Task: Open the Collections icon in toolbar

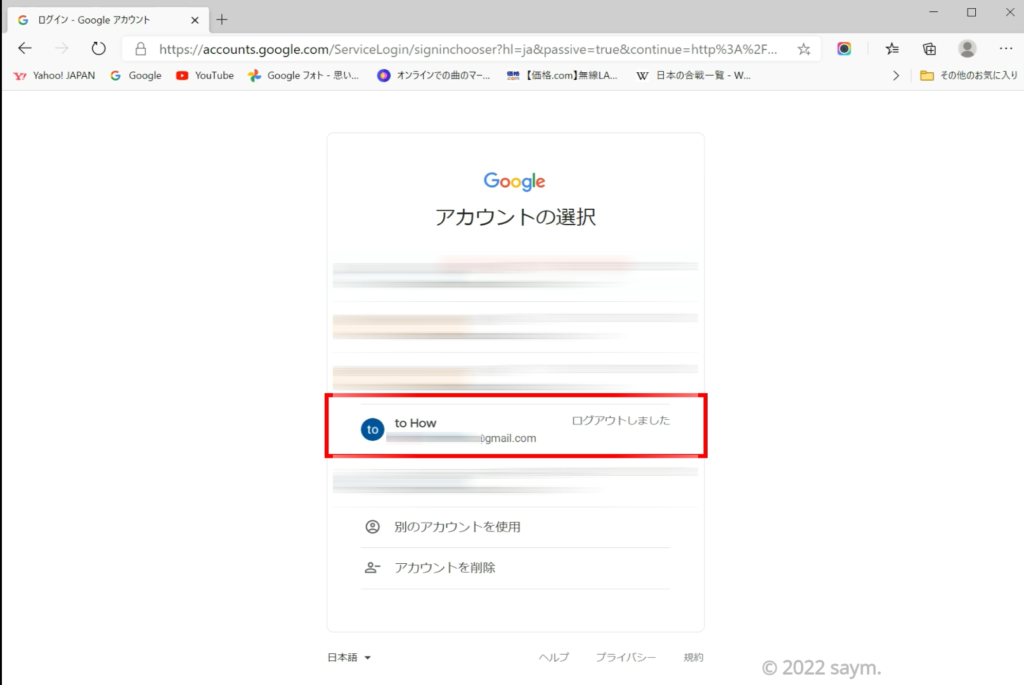Action: [x=929, y=48]
